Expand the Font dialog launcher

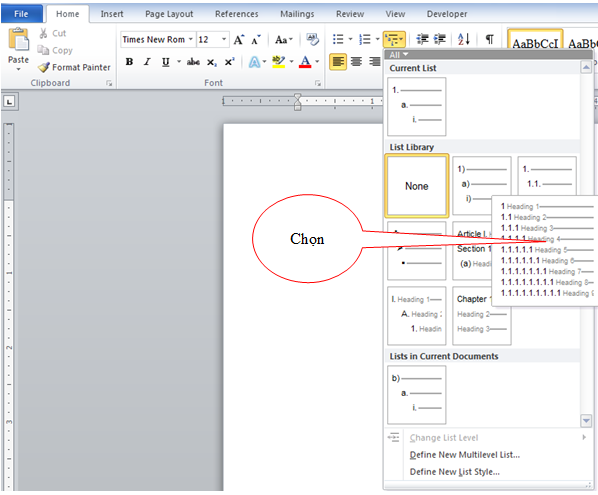tap(318, 83)
